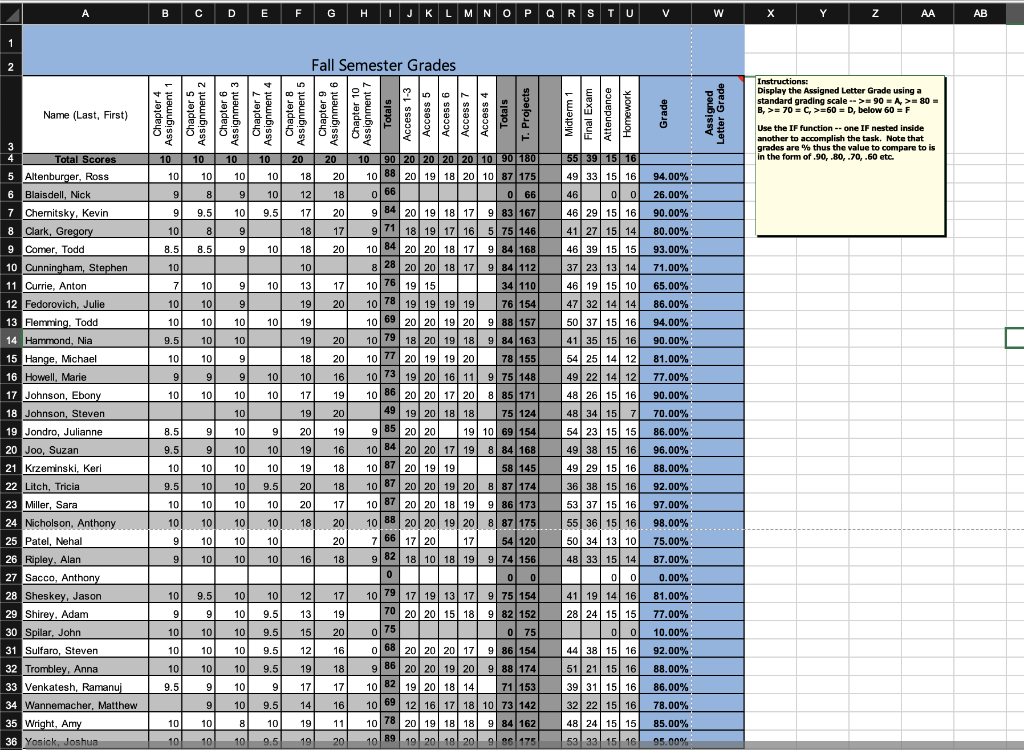1024x750 pixels.
Task: Click the Fall Semester Grades title cell
Action: click(383, 65)
